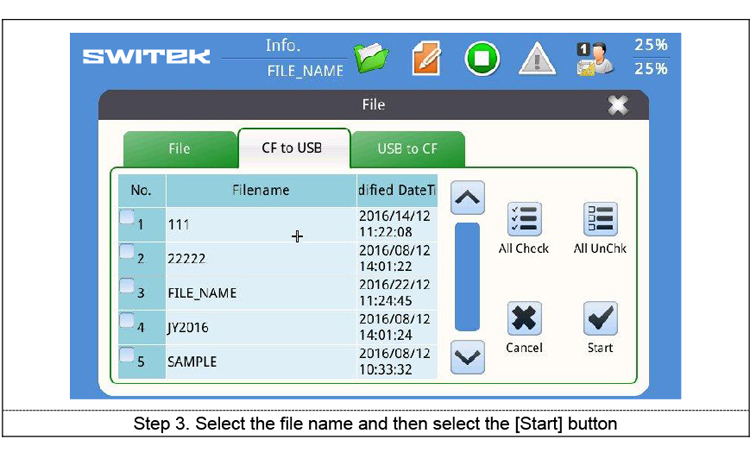Select the filename 111
This screenshot has width=750, height=465.
(179, 224)
